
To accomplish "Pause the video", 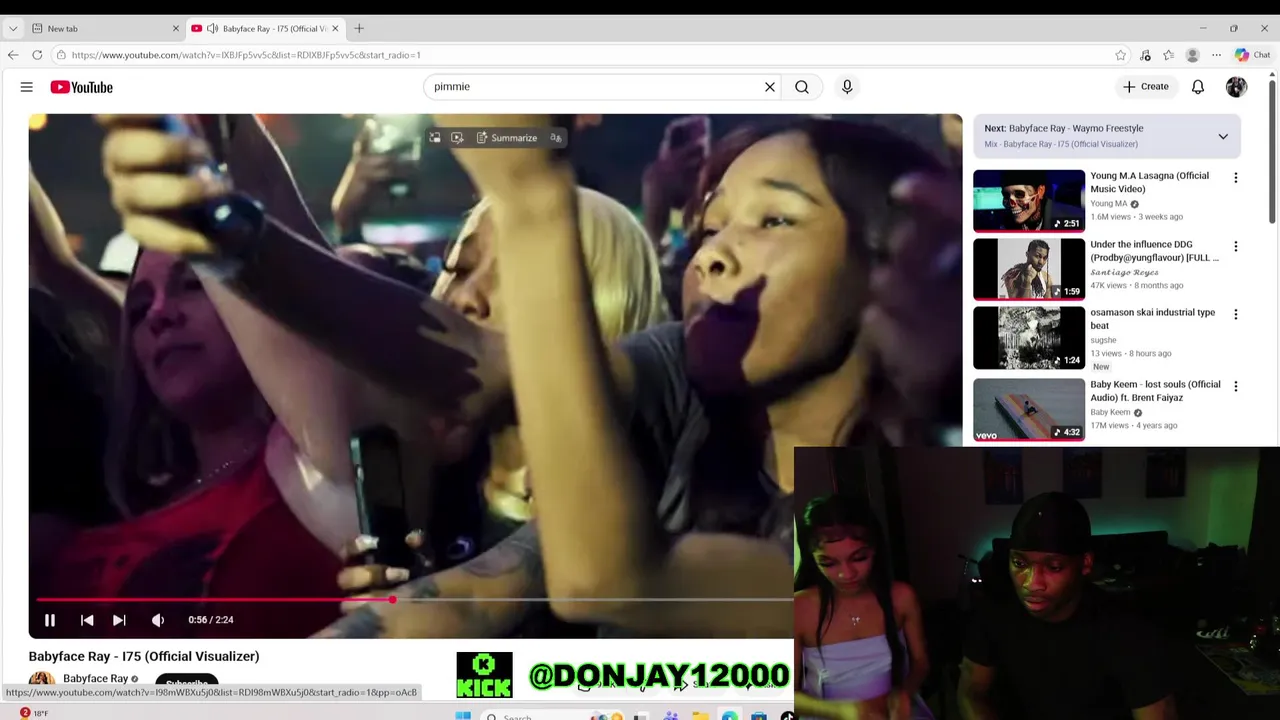I will tap(49, 620).
